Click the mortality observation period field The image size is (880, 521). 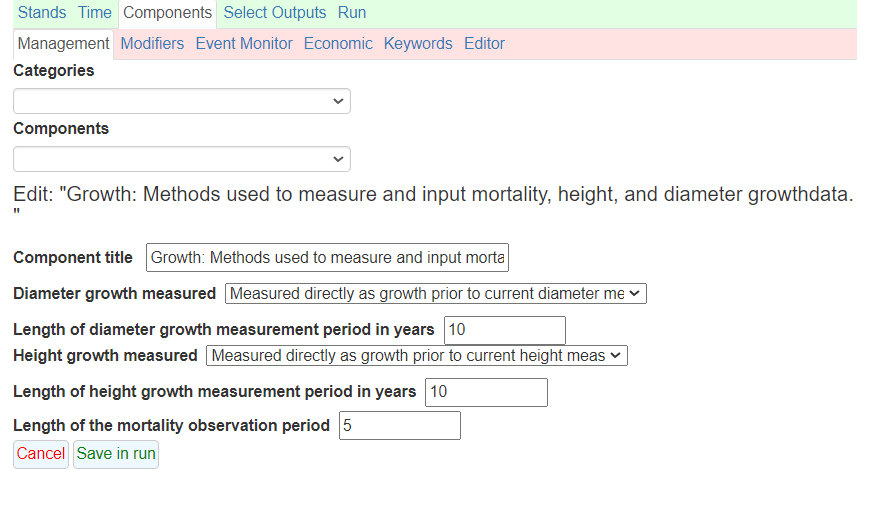pos(400,426)
